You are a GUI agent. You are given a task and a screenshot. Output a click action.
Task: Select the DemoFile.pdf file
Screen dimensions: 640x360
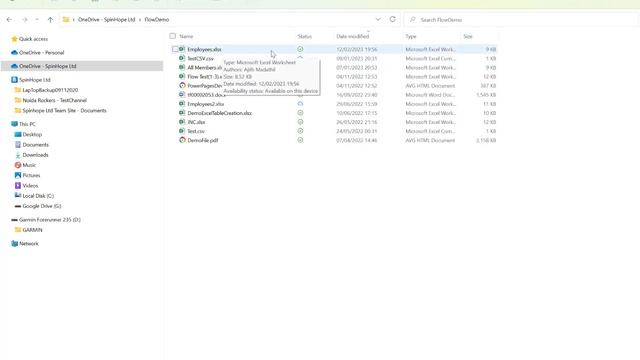click(203, 140)
